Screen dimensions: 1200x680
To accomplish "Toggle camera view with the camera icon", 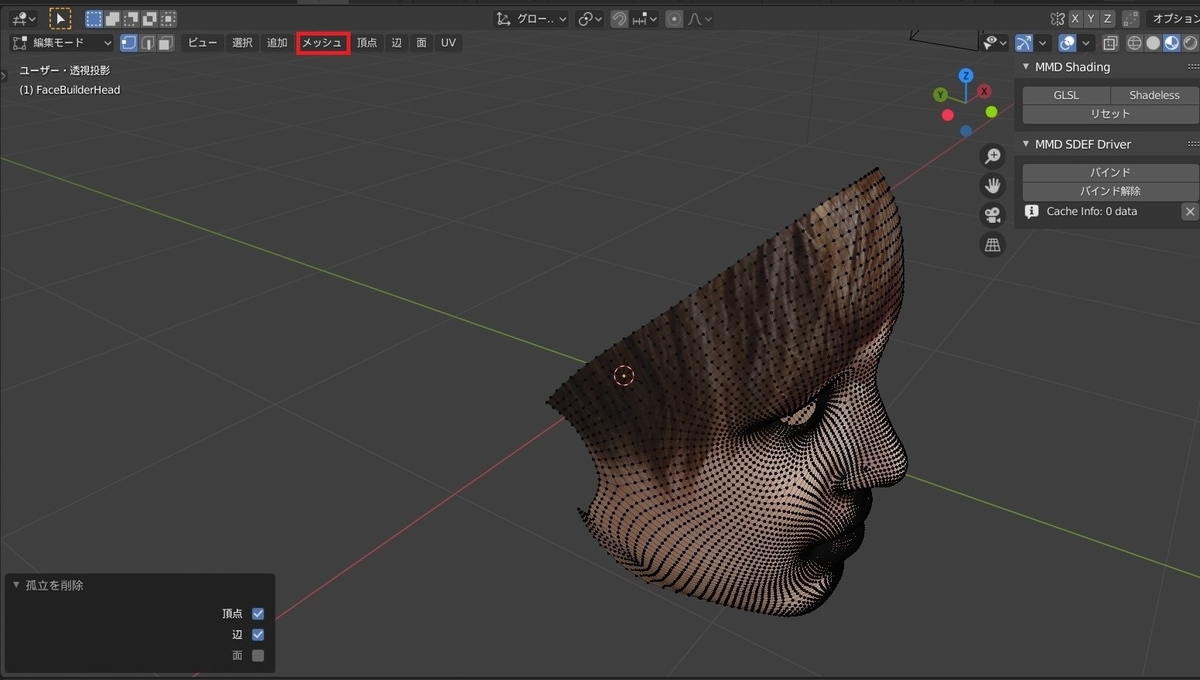I will tap(992, 215).
